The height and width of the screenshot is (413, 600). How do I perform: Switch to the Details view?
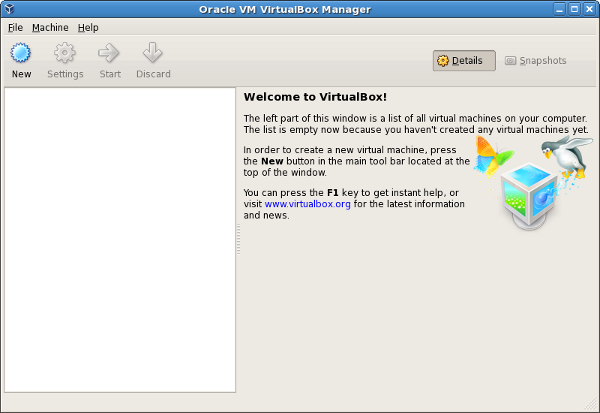(464, 61)
